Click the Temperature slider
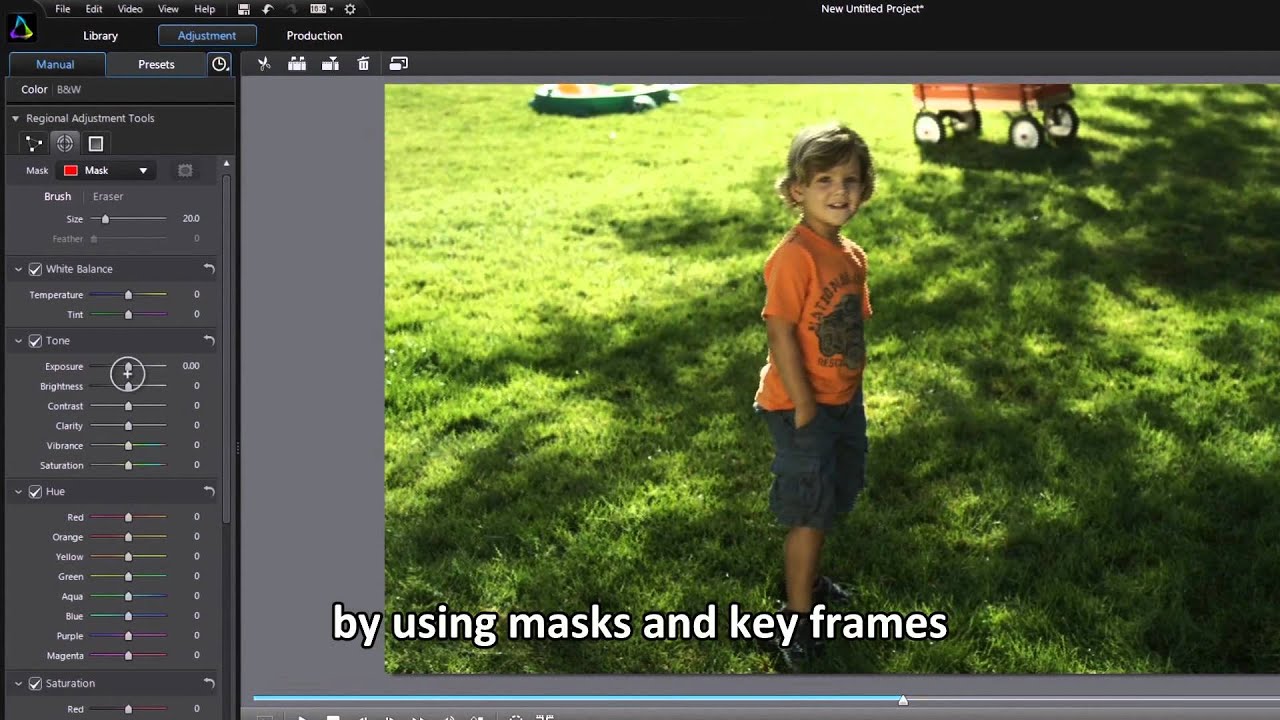 point(128,295)
